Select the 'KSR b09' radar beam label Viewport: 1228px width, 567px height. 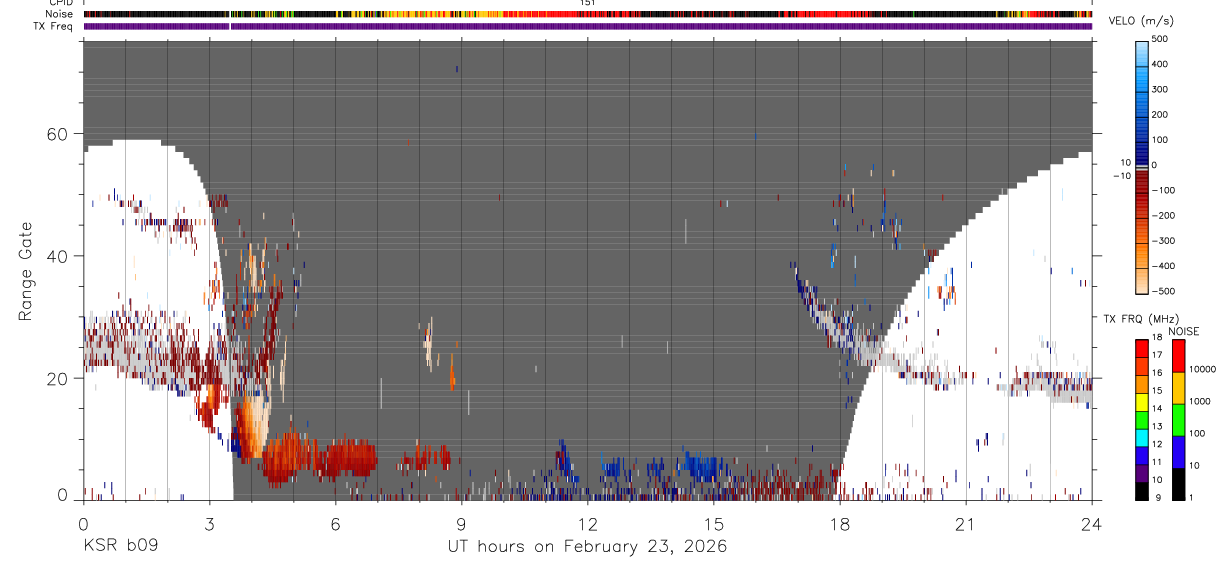[120, 547]
